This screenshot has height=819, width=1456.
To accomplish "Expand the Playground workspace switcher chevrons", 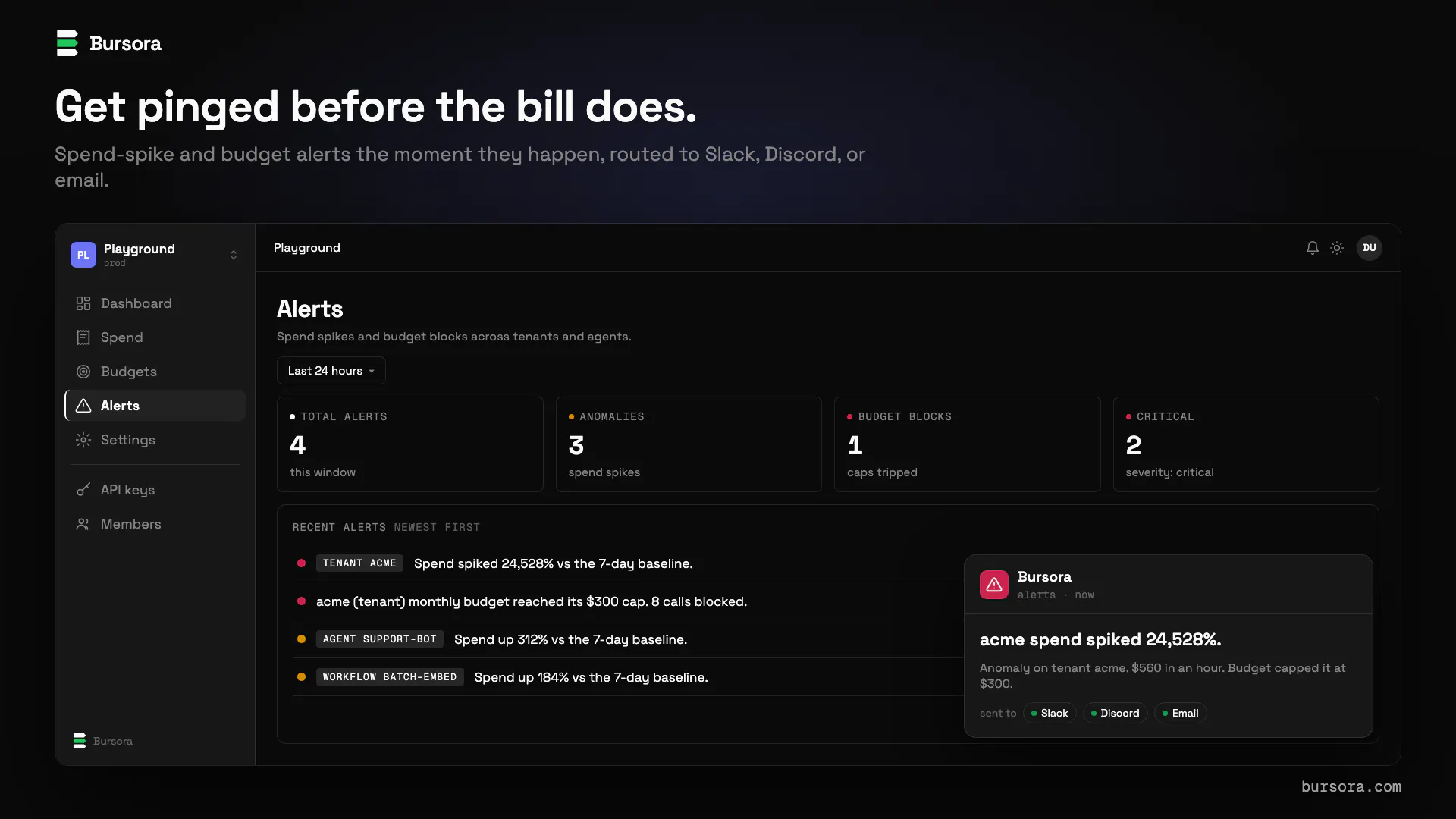I will (x=234, y=255).
